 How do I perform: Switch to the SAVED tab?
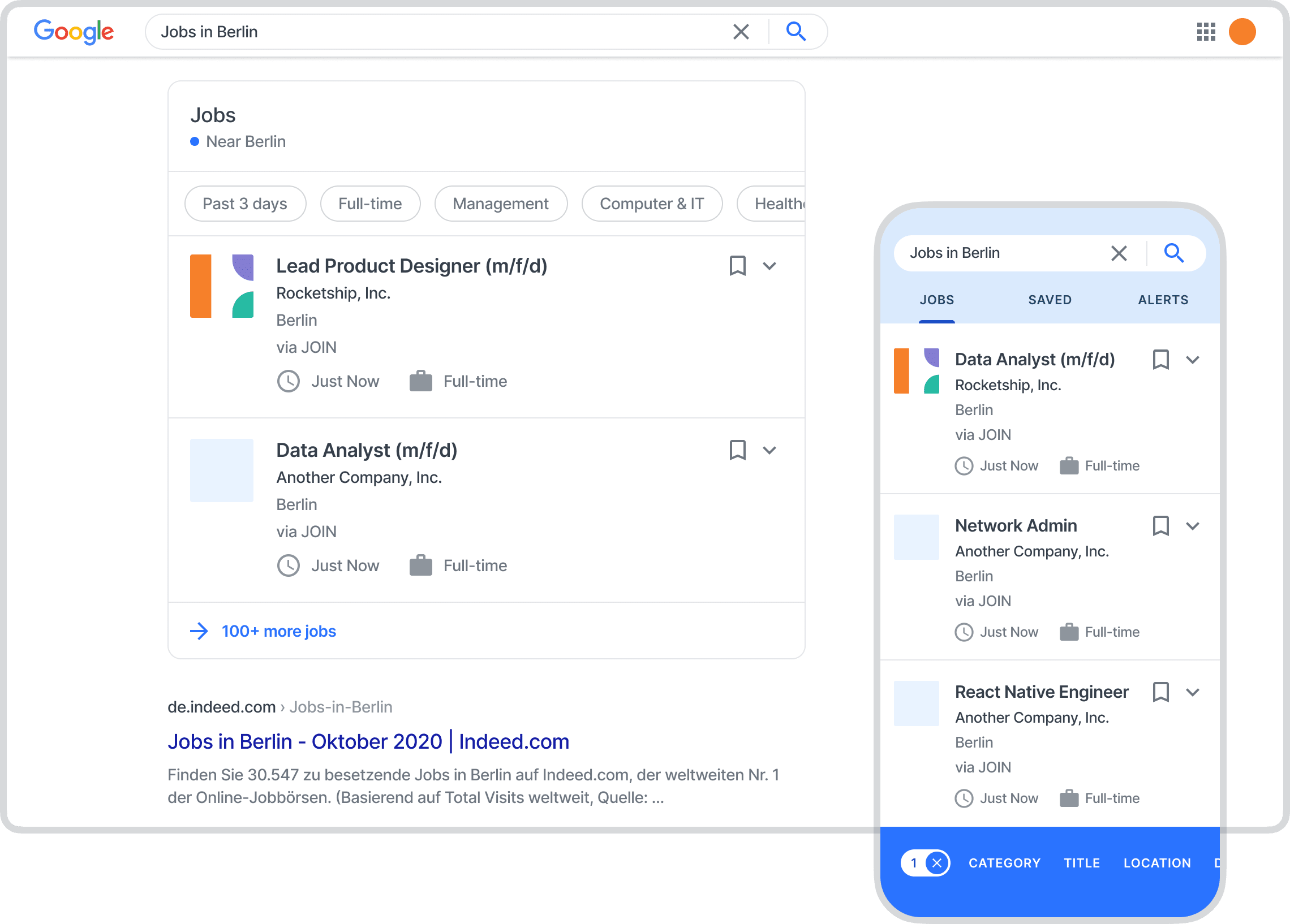1050,300
